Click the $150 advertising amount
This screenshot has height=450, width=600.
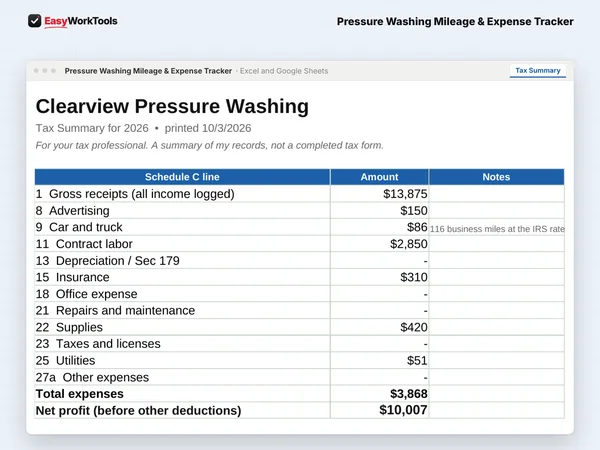pyautogui.click(x=414, y=210)
